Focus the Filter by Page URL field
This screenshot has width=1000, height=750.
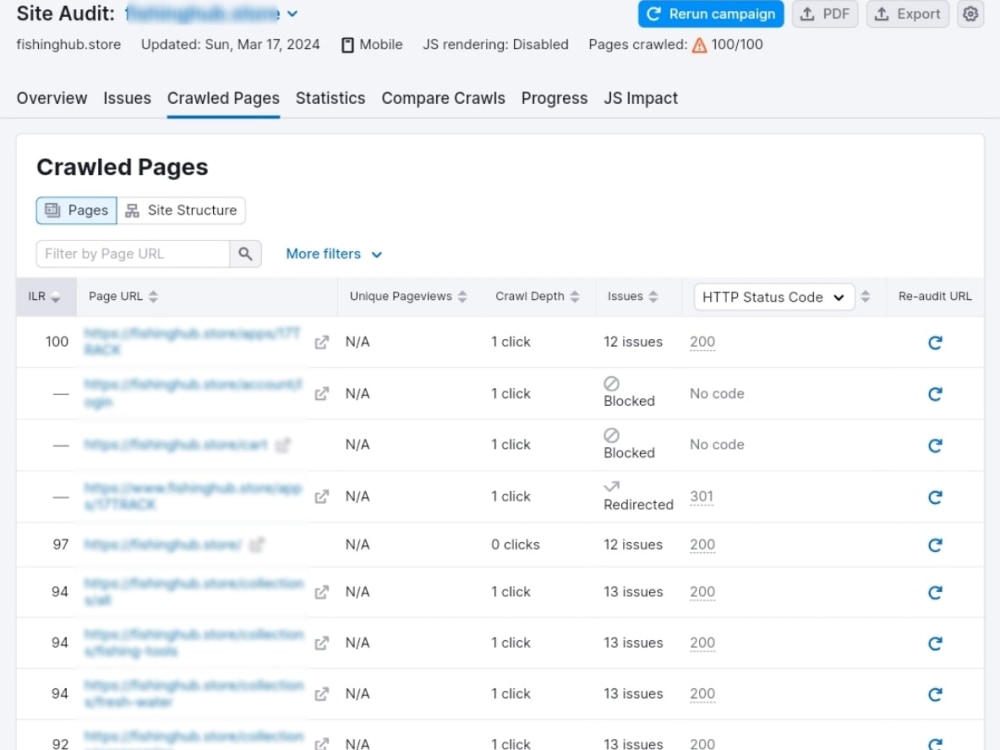pos(133,254)
